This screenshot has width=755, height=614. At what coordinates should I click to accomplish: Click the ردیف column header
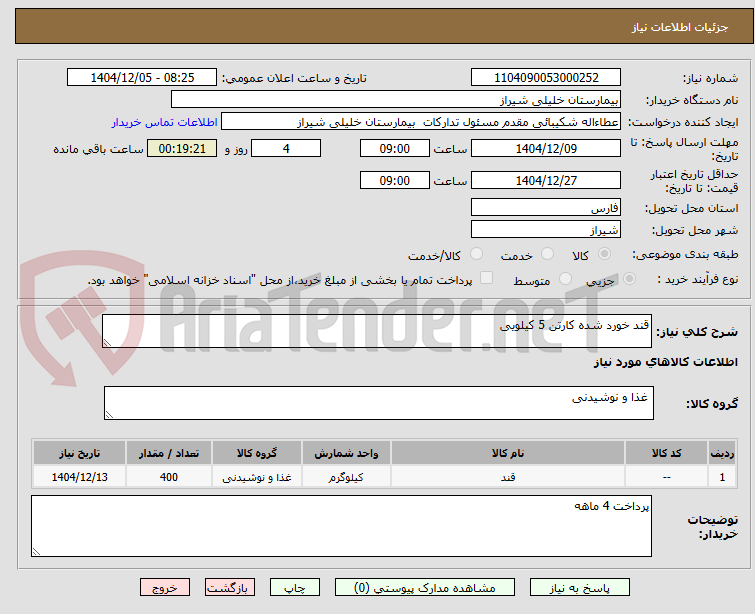[722, 453]
